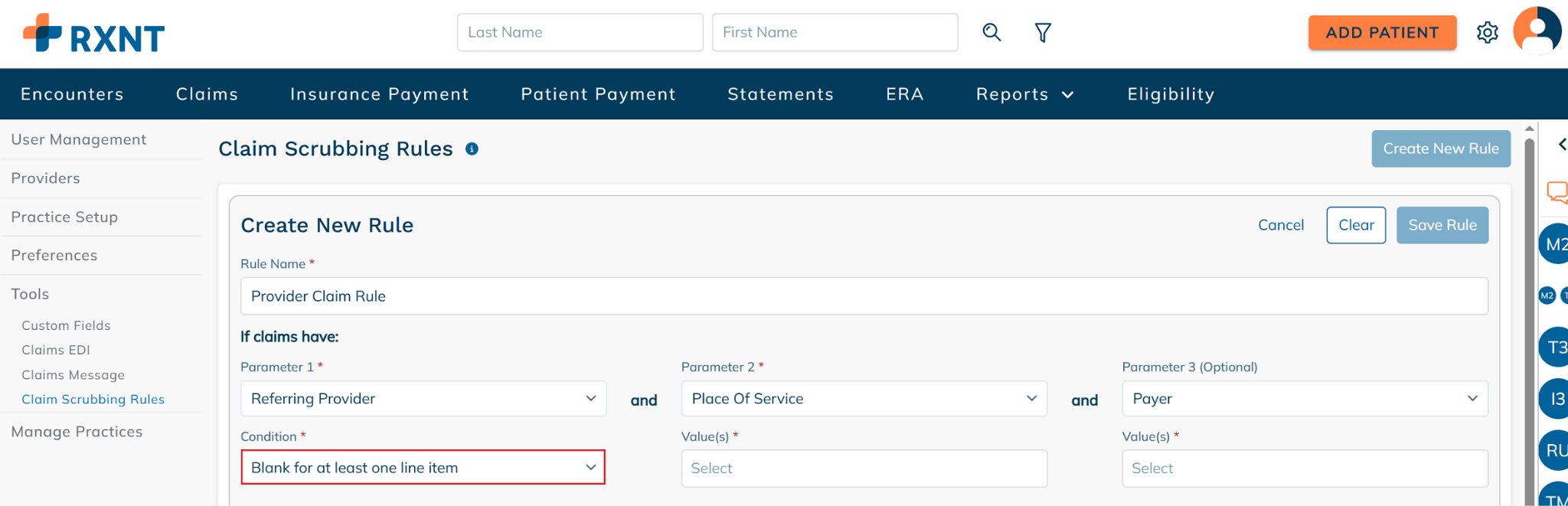Click the RXNT logo
Image resolution: width=1568 pixels, height=506 pixels.
click(x=94, y=34)
